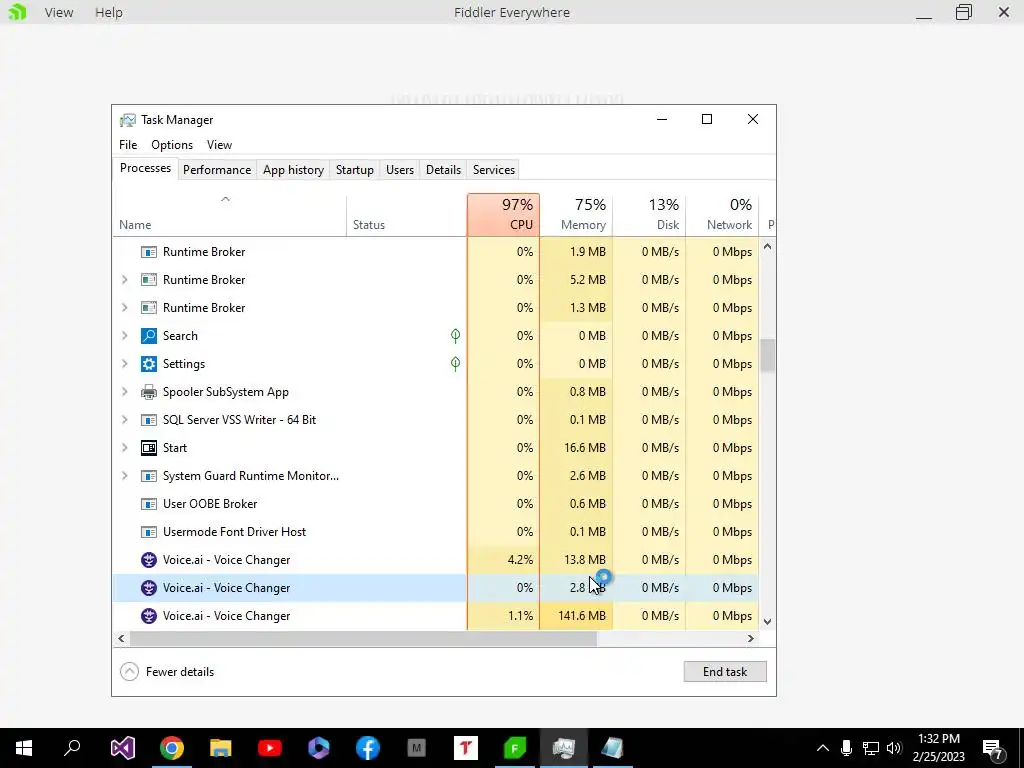1024x768 pixels.
Task: Click Fewer details toggle
Action: click(x=168, y=672)
